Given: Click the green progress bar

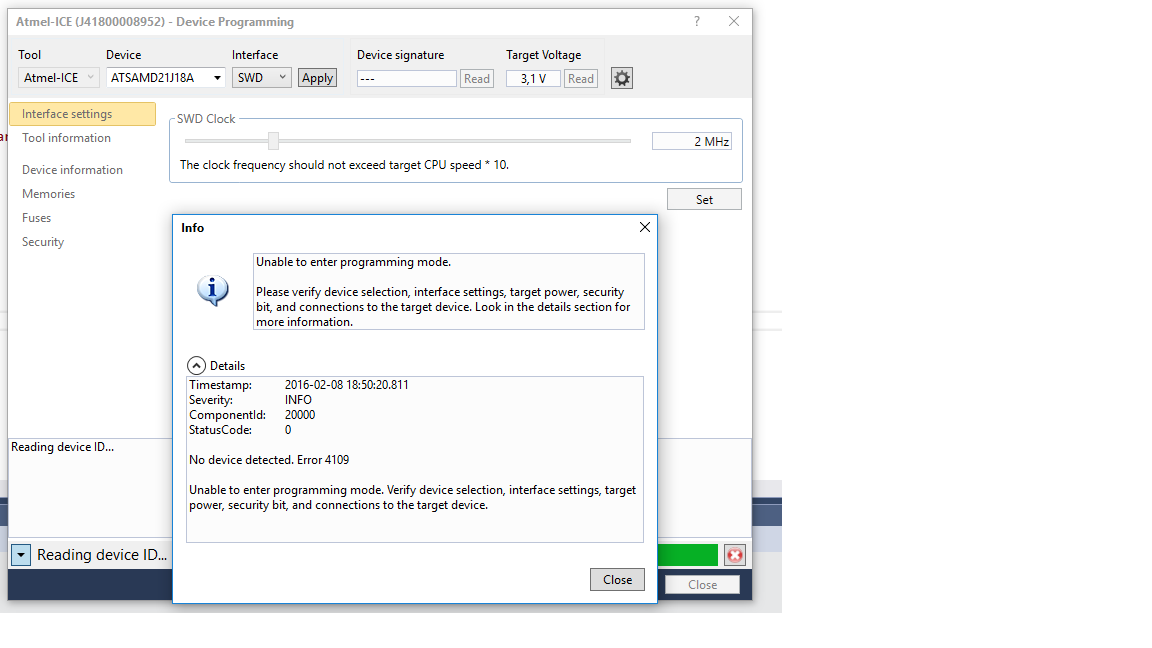Looking at the screenshot, I should (x=688, y=555).
